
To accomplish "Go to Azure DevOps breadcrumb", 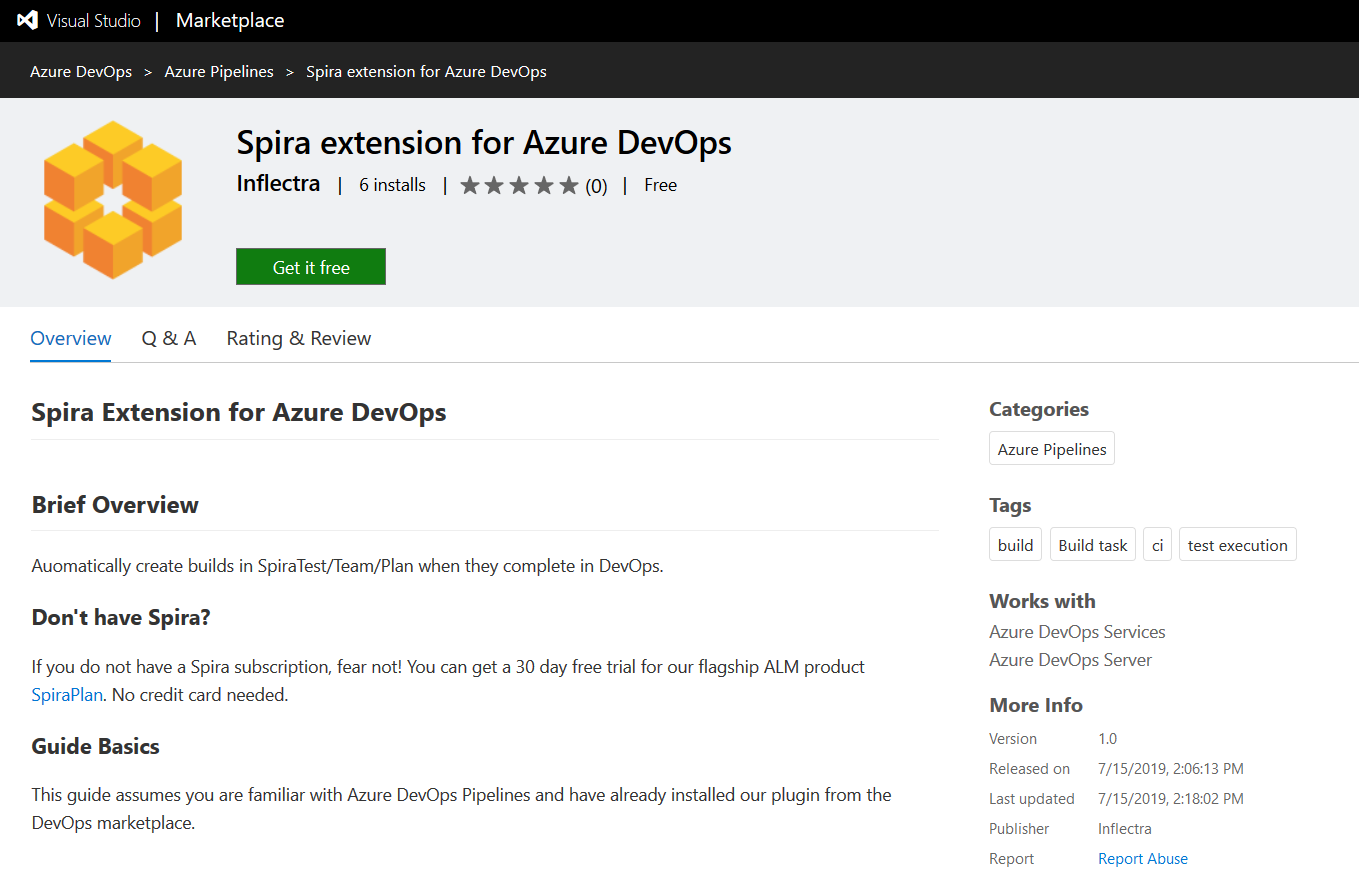I will (81, 71).
